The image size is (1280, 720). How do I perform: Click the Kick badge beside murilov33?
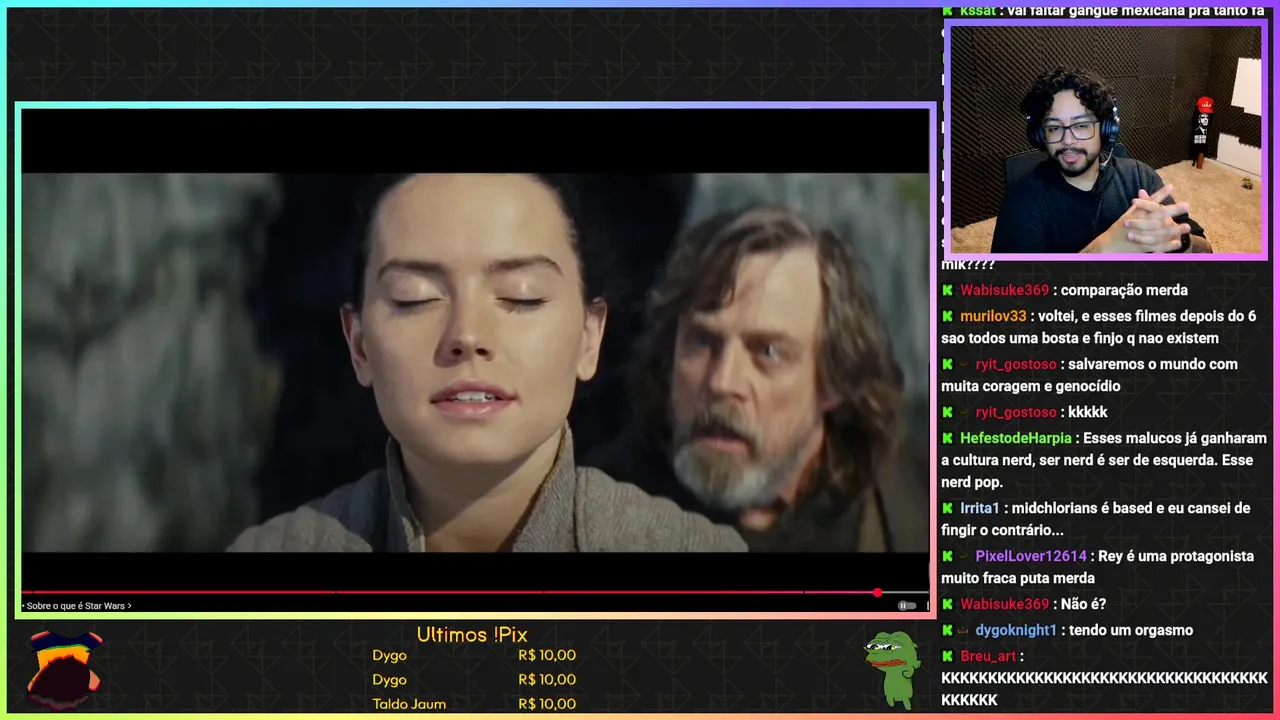click(x=947, y=316)
